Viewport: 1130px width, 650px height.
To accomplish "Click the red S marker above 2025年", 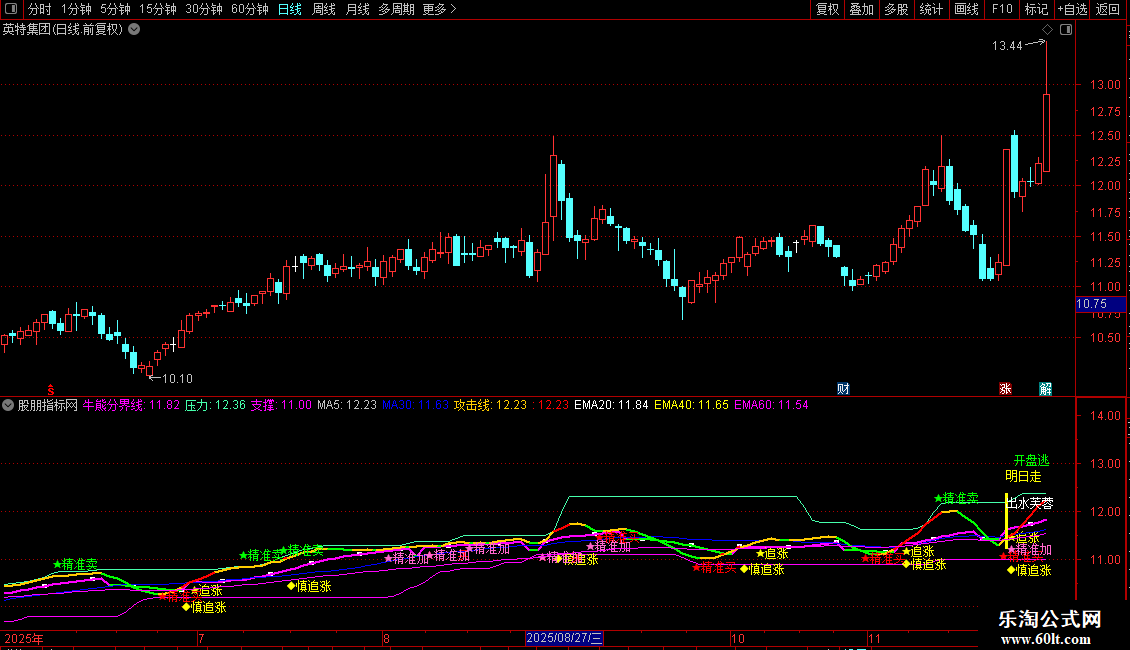I will pos(52,389).
